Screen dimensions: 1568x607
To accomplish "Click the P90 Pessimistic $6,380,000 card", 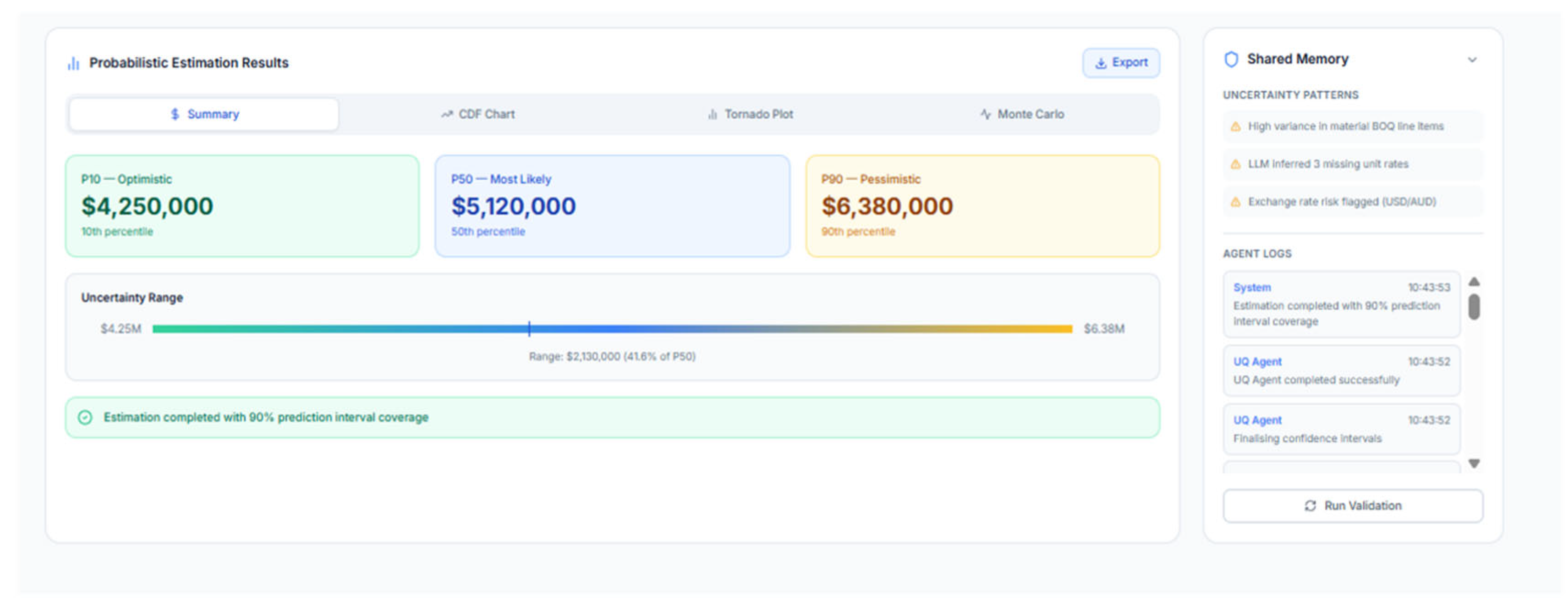I will point(982,206).
